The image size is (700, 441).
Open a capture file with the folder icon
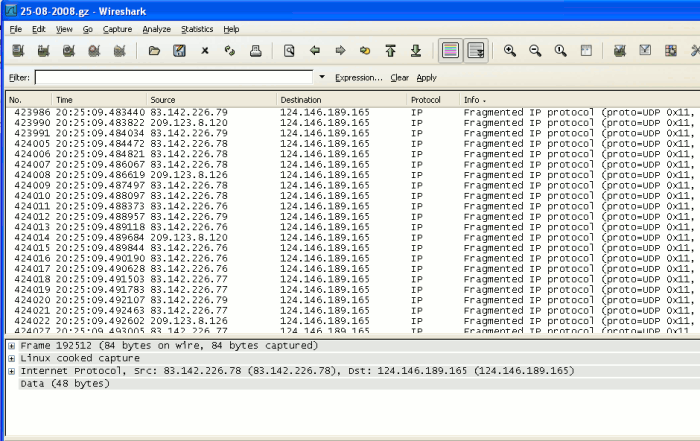tap(154, 50)
